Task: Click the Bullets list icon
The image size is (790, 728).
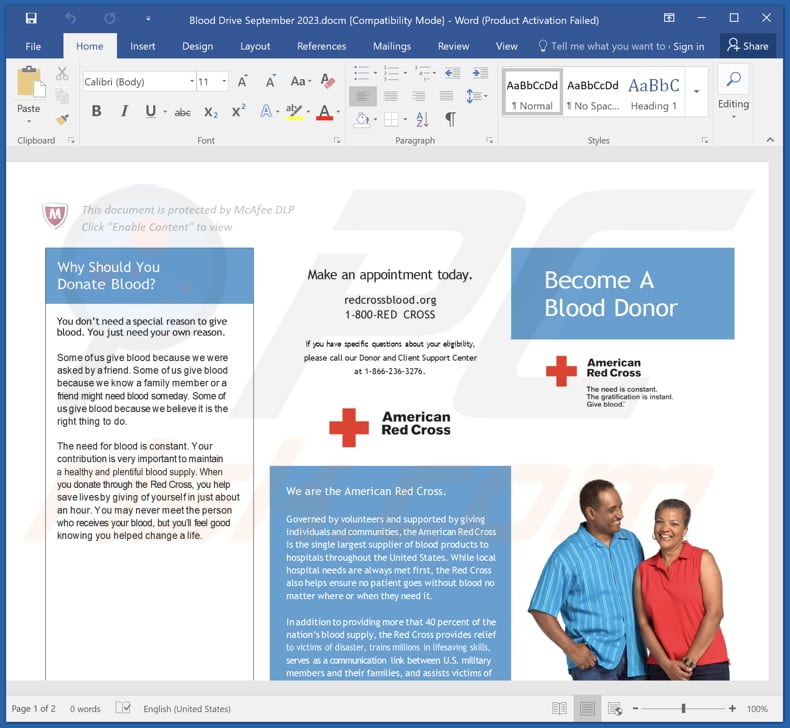Action: coord(361,73)
